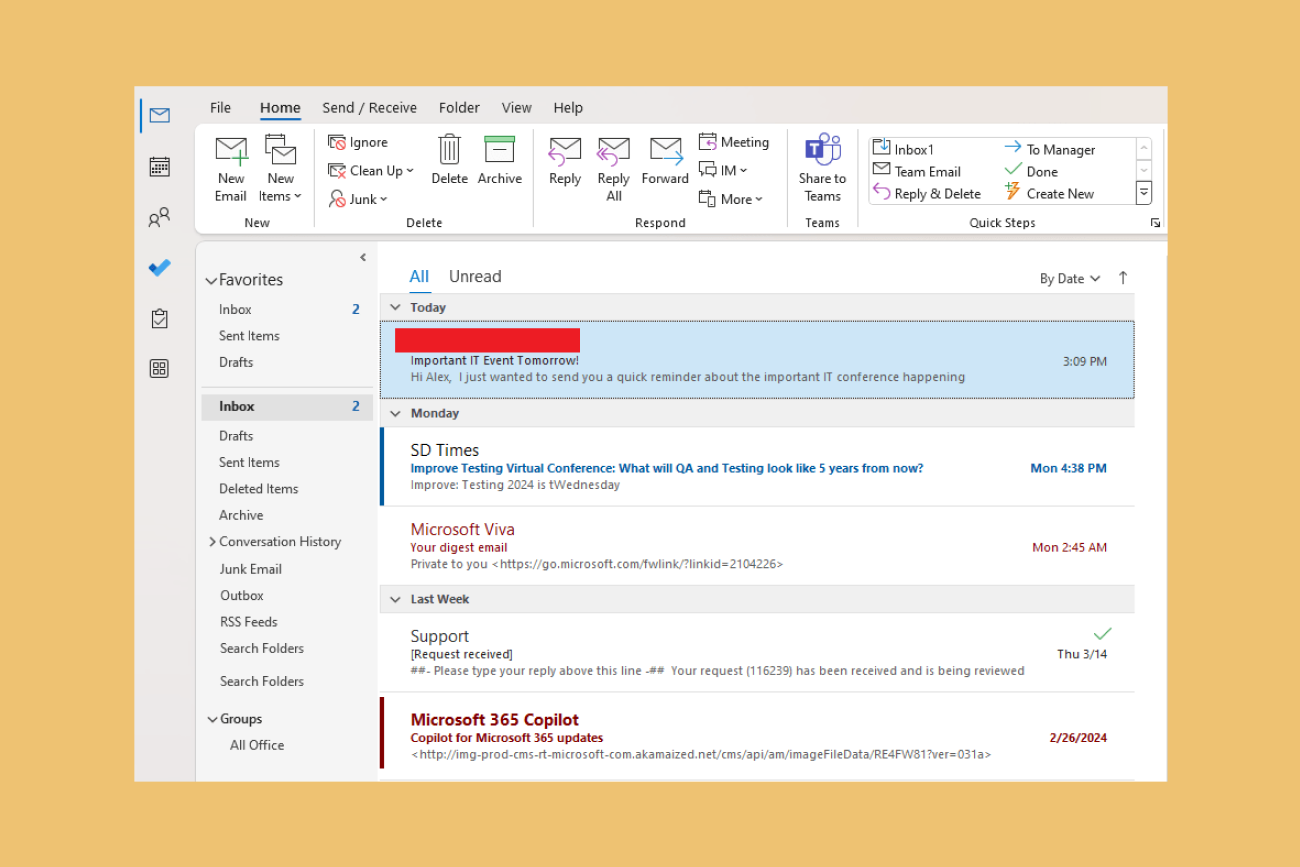Click Share to Teams
Image resolution: width=1300 pixels, height=867 pixels.
coord(822,168)
